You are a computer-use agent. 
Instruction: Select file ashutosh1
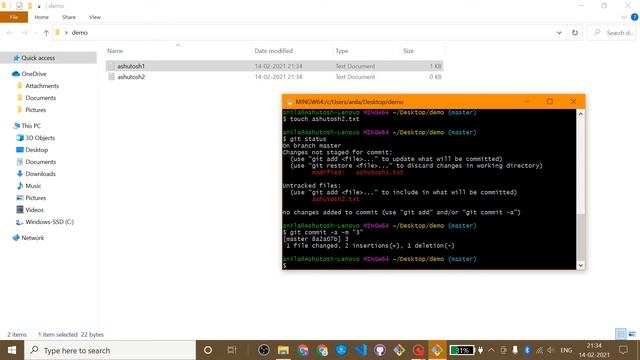coord(274,66)
